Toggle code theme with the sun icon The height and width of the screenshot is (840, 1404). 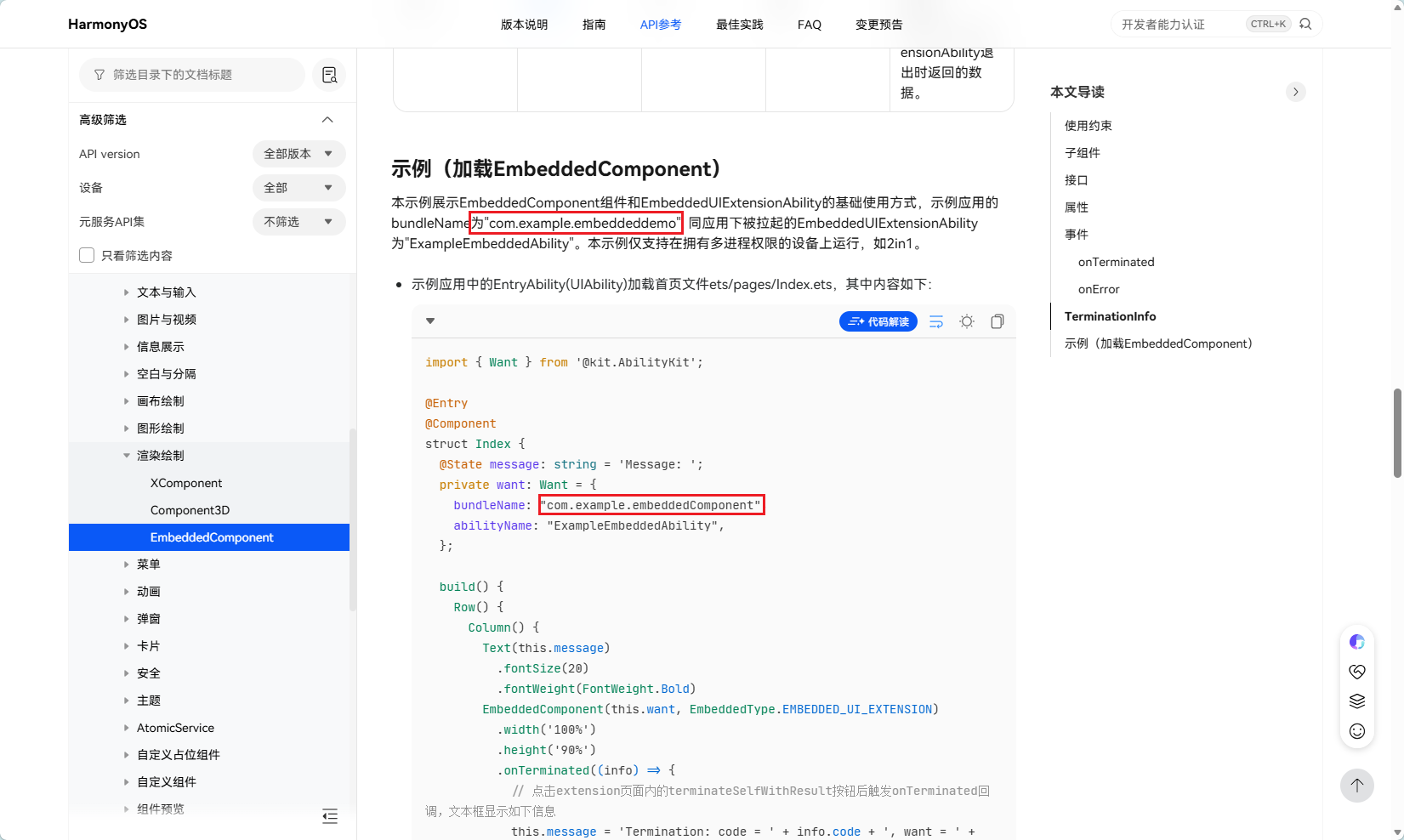(967, 321)
